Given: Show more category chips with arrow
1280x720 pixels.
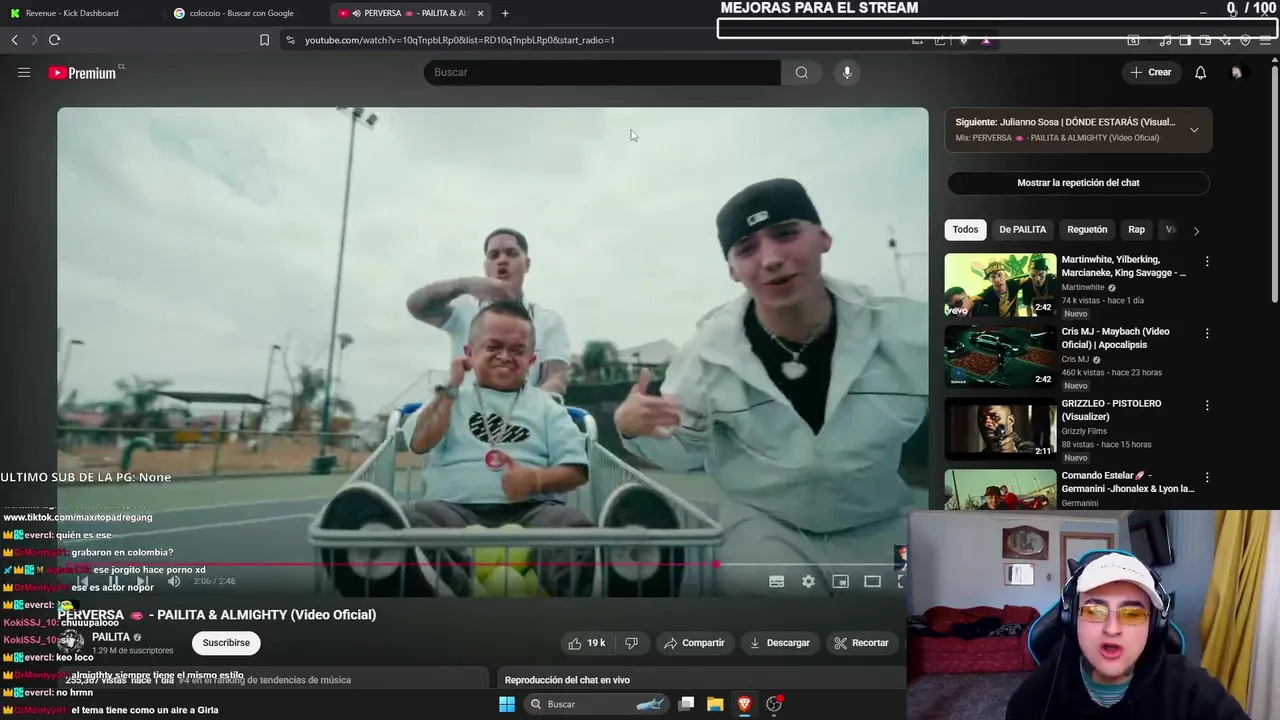Looking at the screenshot, I should click(x=1196, y=231).
